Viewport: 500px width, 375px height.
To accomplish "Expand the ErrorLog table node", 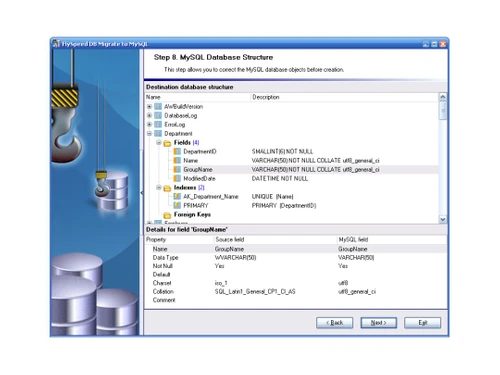I will point(149,125).
